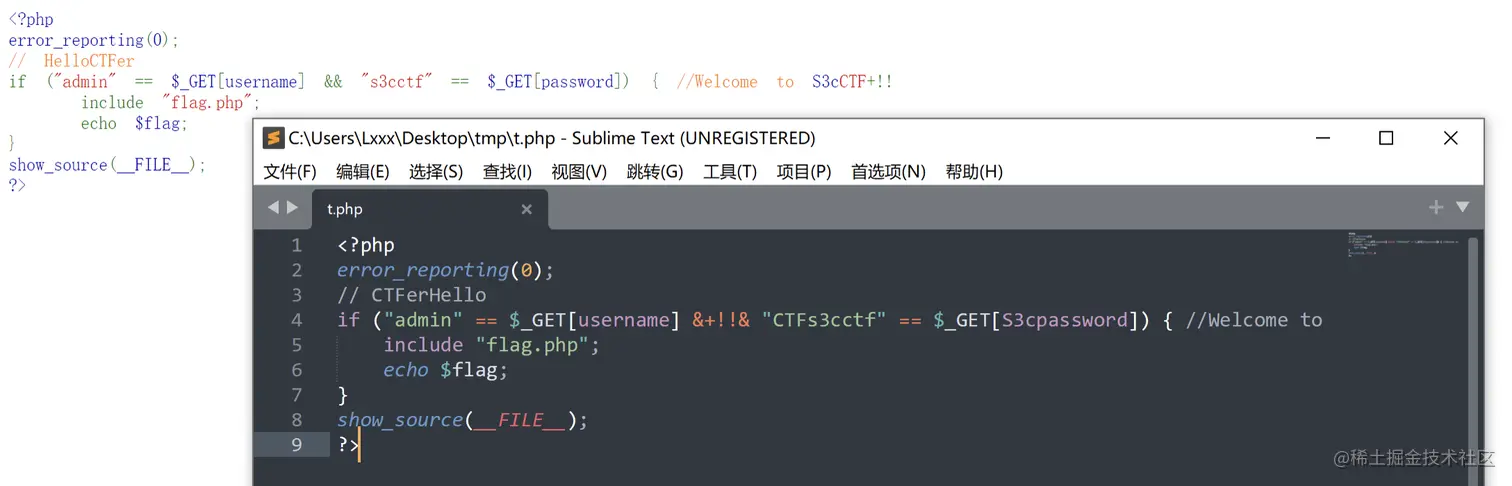This screenshot has height=486, width=1512.
Task: Open the 选择(S) menu
Action: (436, 172)
